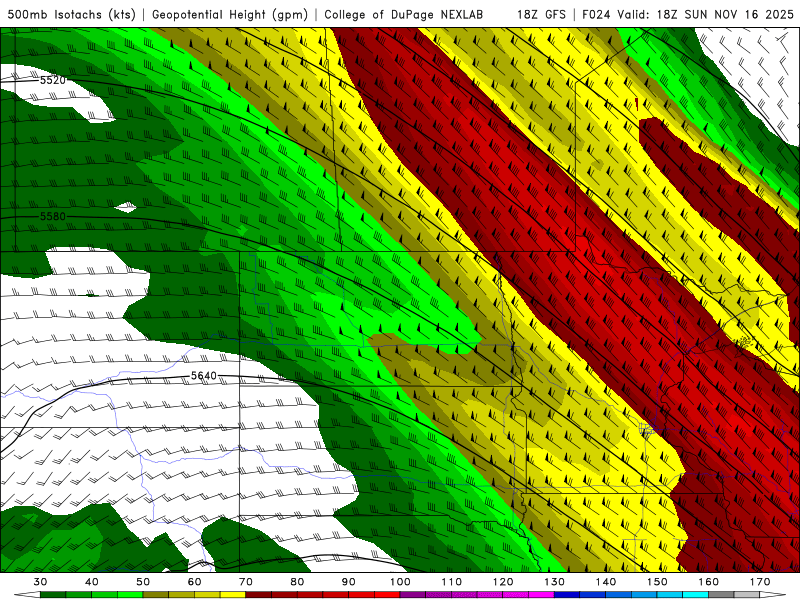Click the 'Geopotential Height (gpm)' title text
The height and width of the screenshot is (600, 800).
230,15
